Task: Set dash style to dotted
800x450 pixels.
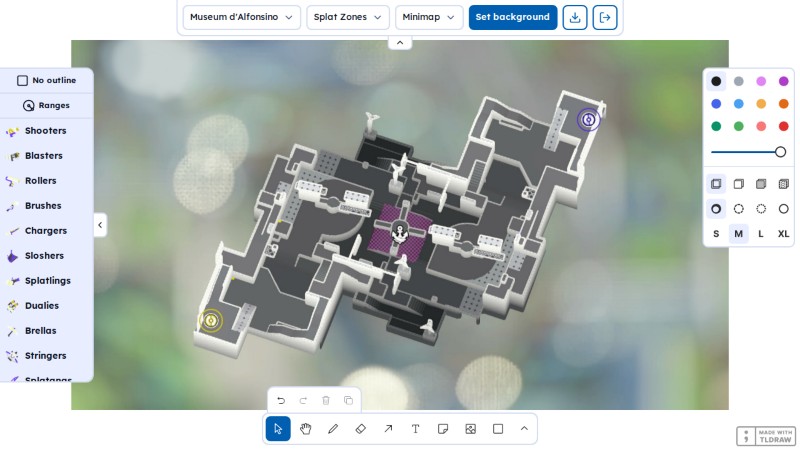Action: 761,209
